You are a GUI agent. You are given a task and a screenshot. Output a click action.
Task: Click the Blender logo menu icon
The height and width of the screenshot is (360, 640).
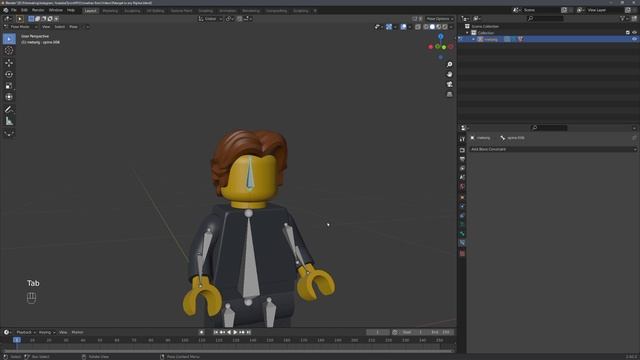(x=6, y=10)
